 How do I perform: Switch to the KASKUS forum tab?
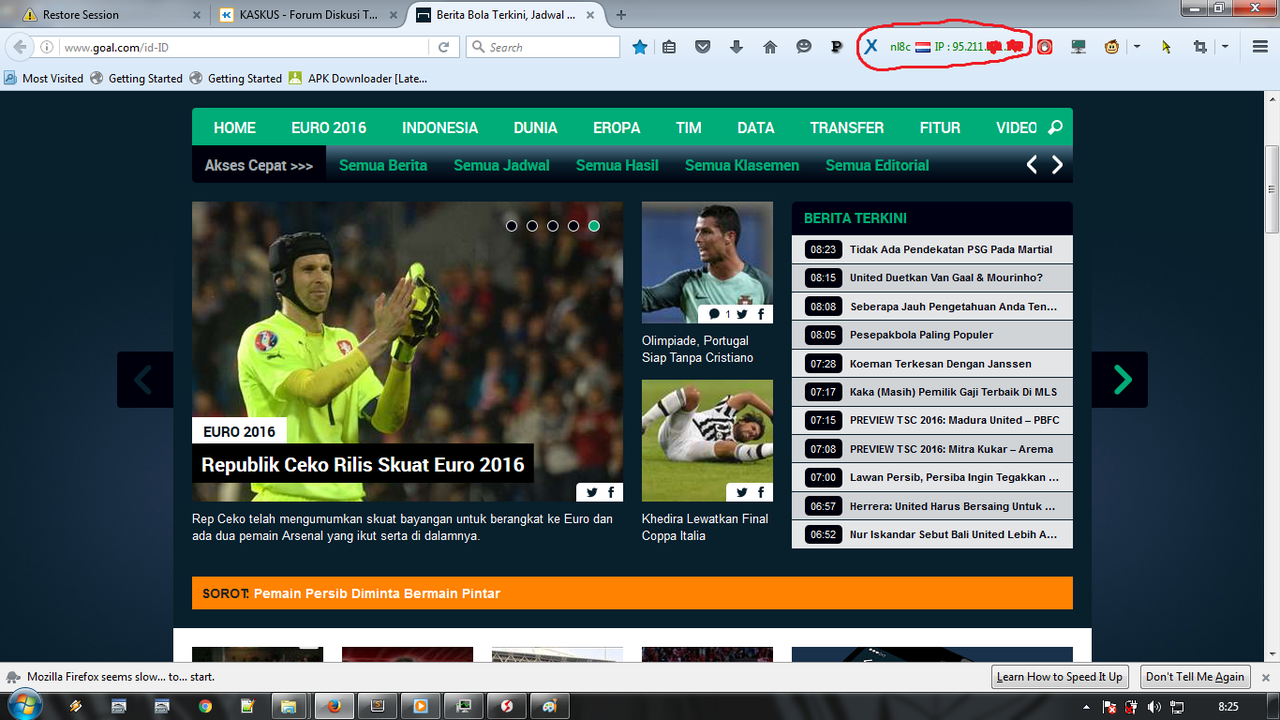coord(310,15)
